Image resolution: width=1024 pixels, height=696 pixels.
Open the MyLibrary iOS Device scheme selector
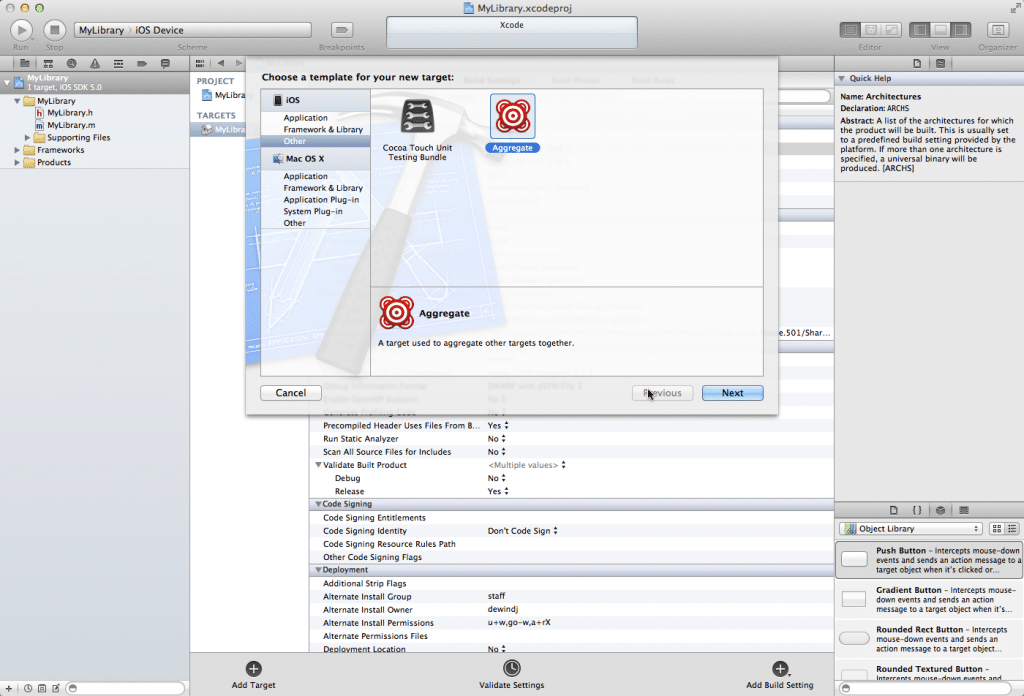pos(193,30)
